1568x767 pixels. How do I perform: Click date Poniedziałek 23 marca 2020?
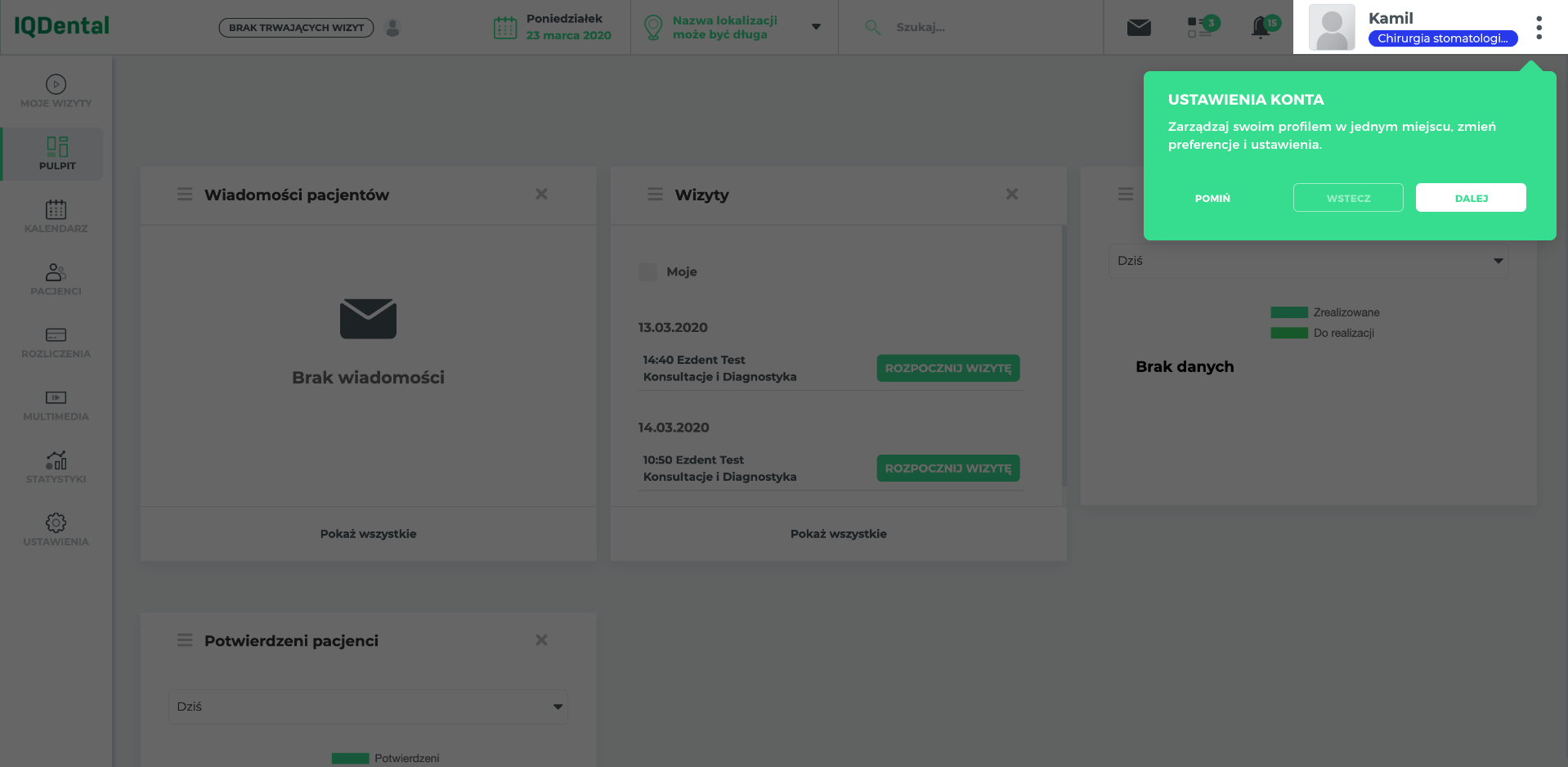pyautogui.click(x=568, y=27)
